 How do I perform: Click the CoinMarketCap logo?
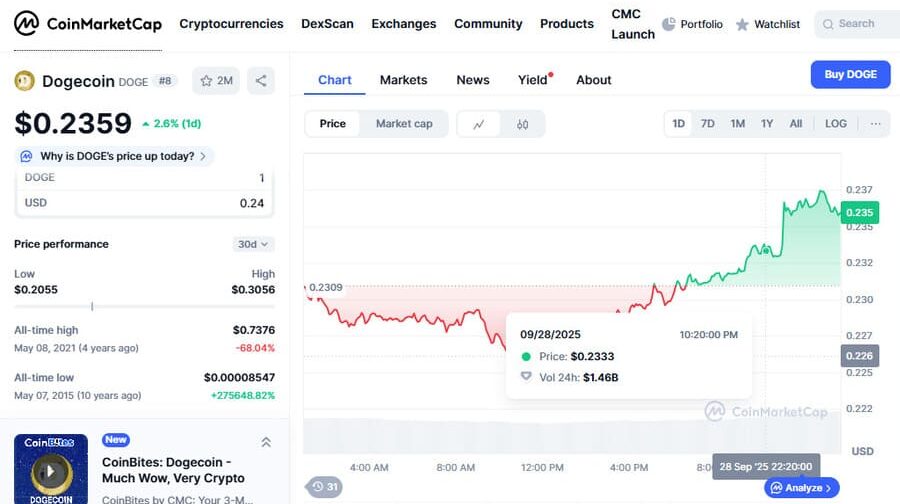tap(88, 24)
